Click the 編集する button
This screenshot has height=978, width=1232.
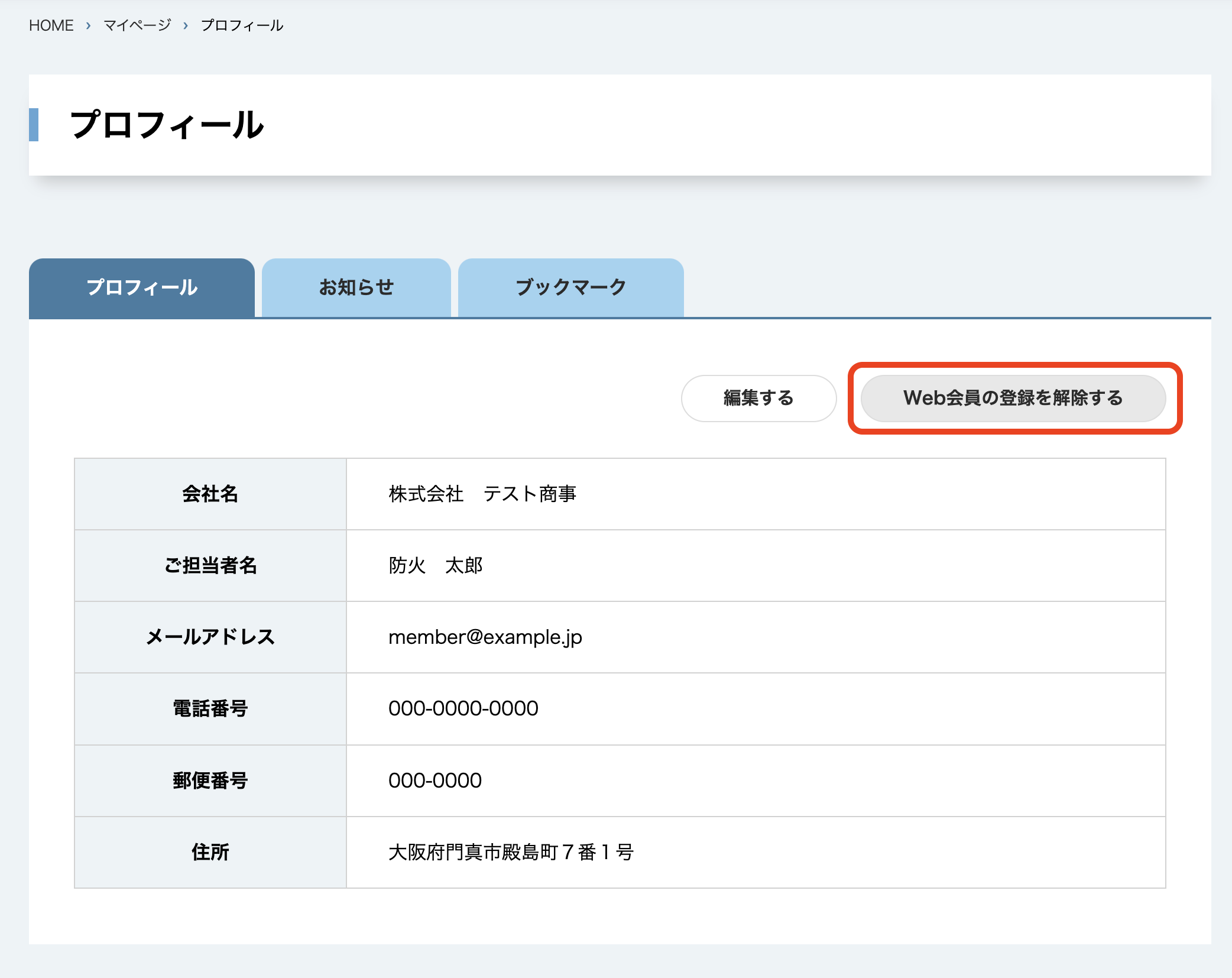pos(758,399)
